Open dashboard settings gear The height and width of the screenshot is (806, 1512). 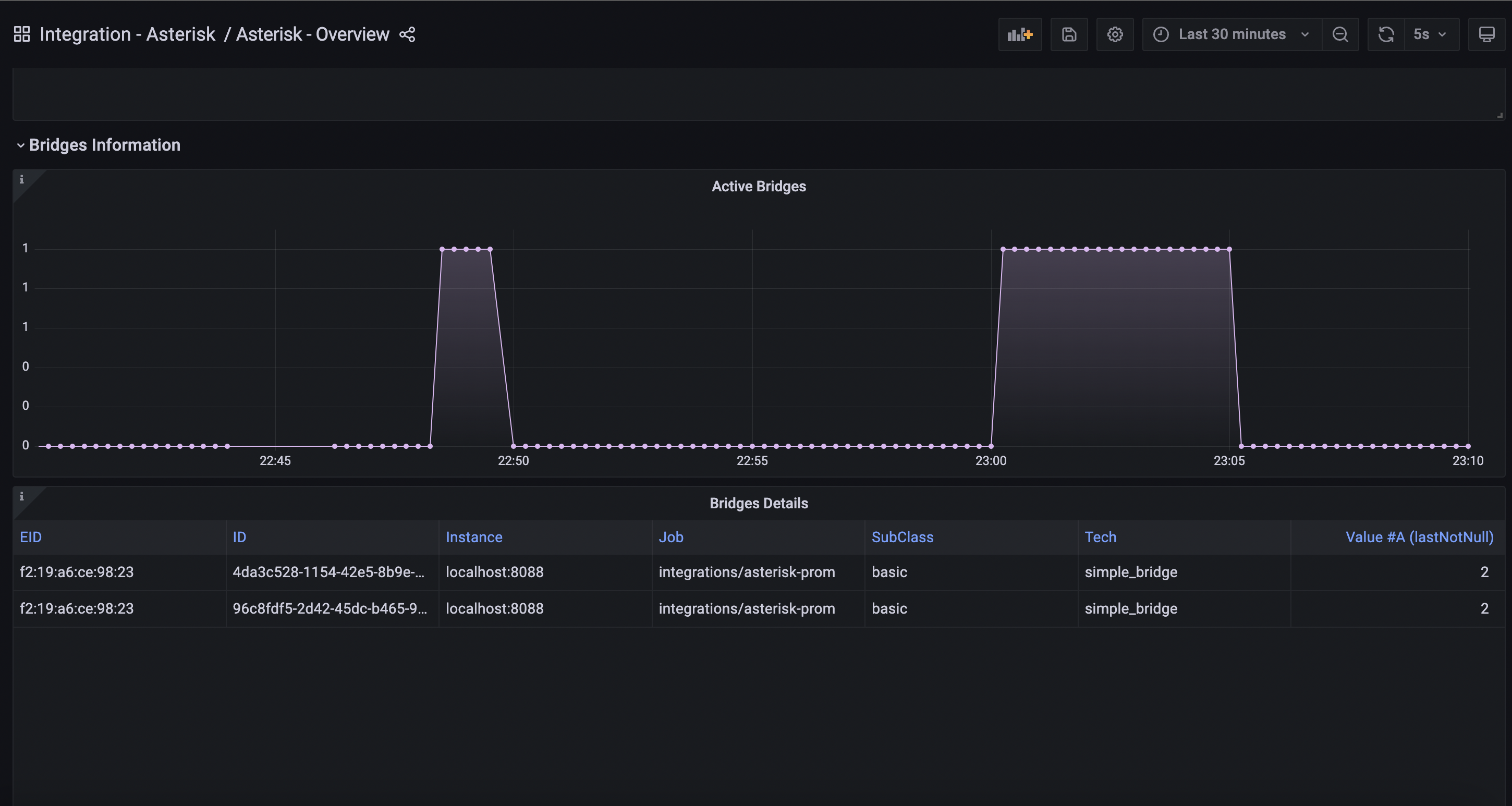point(1115,34)
